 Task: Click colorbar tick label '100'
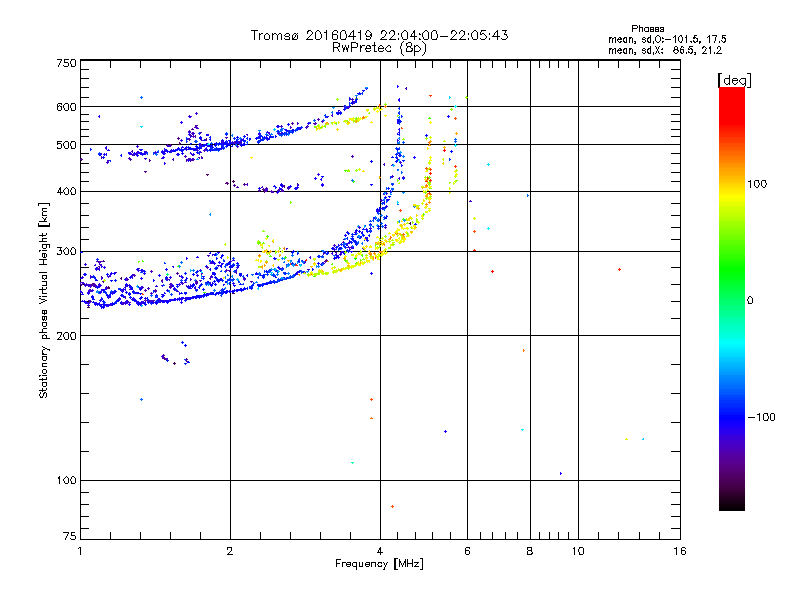pos(757,184)
